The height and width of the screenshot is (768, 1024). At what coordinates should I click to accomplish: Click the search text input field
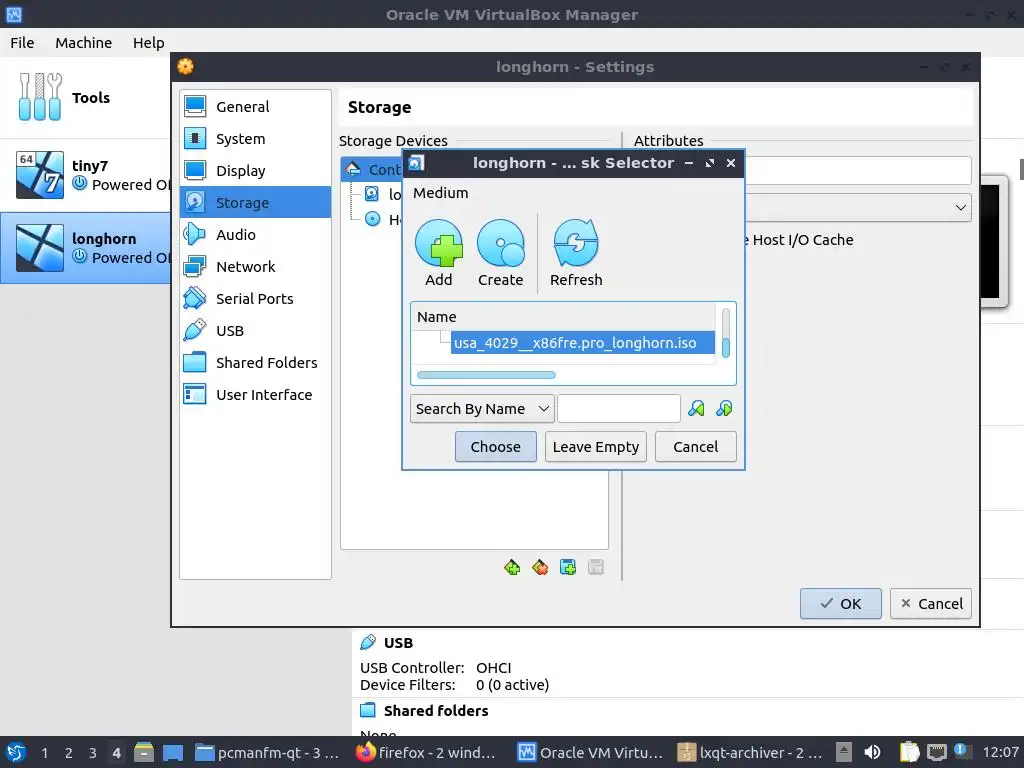(618, 409)
